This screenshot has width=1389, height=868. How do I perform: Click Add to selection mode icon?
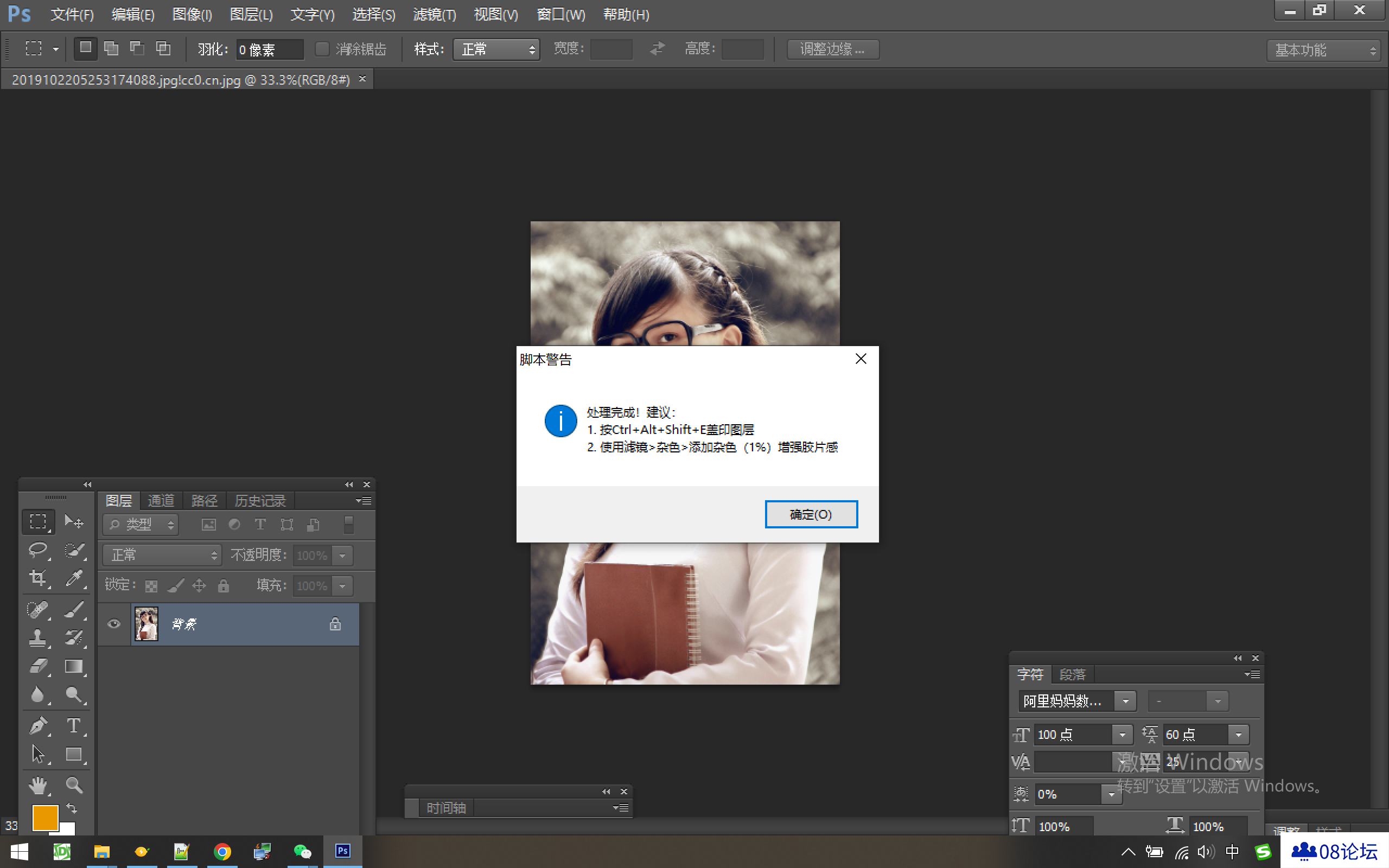coord(111,49)
